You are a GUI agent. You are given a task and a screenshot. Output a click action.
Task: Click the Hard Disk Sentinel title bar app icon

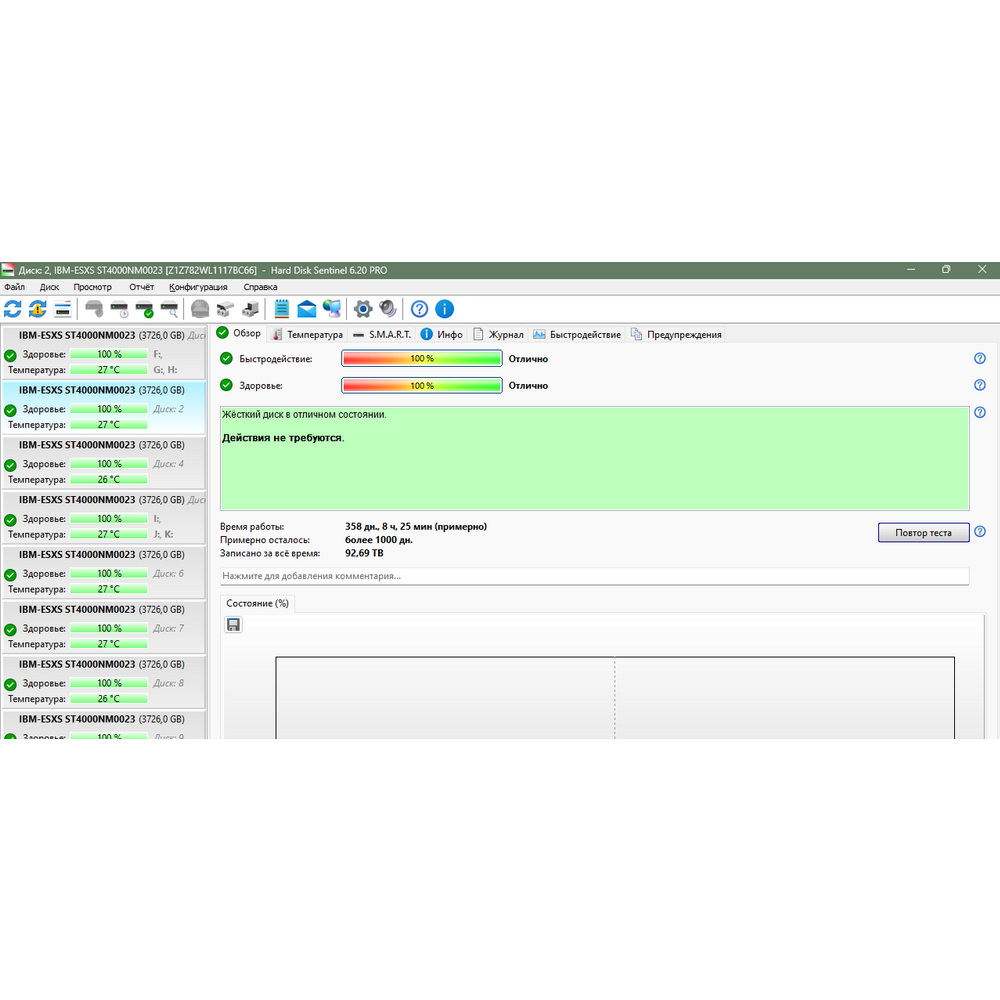[8, 270]
